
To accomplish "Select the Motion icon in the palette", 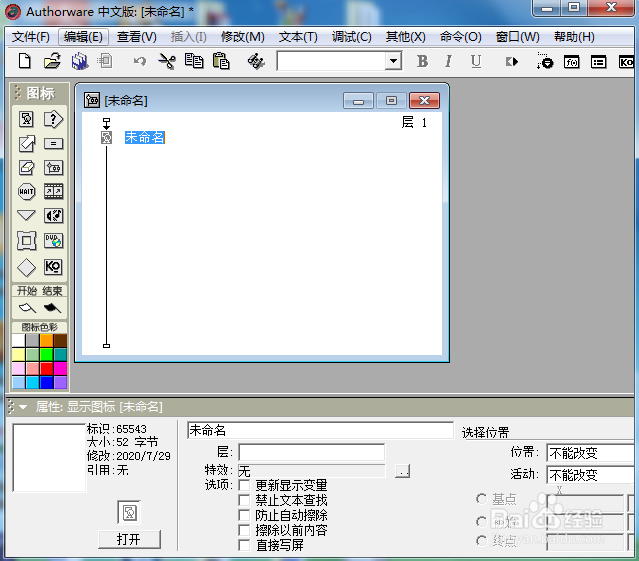I will 27,143.
